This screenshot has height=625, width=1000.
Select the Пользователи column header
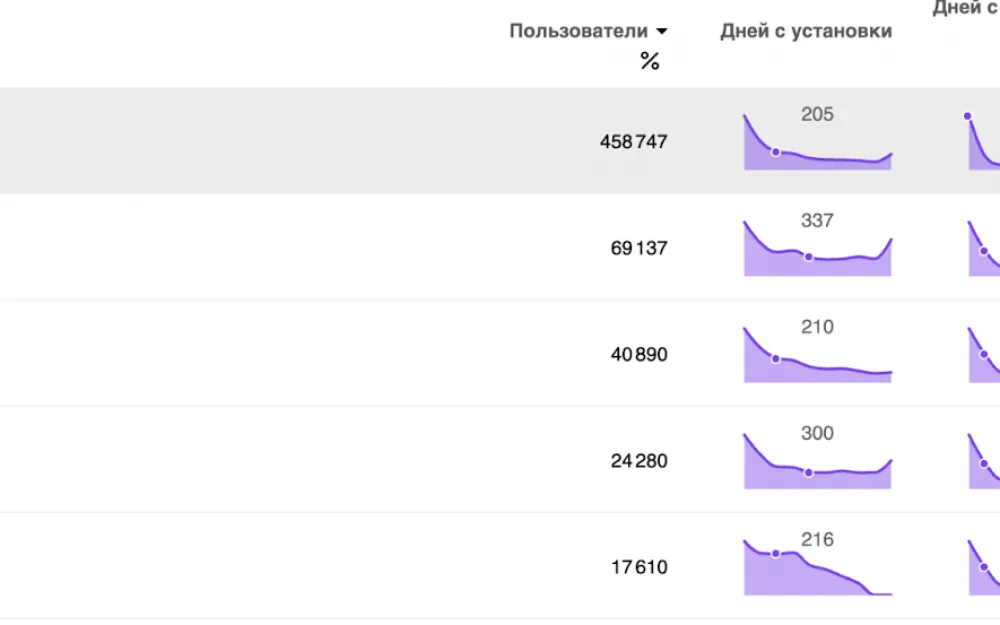coord(578,31)
